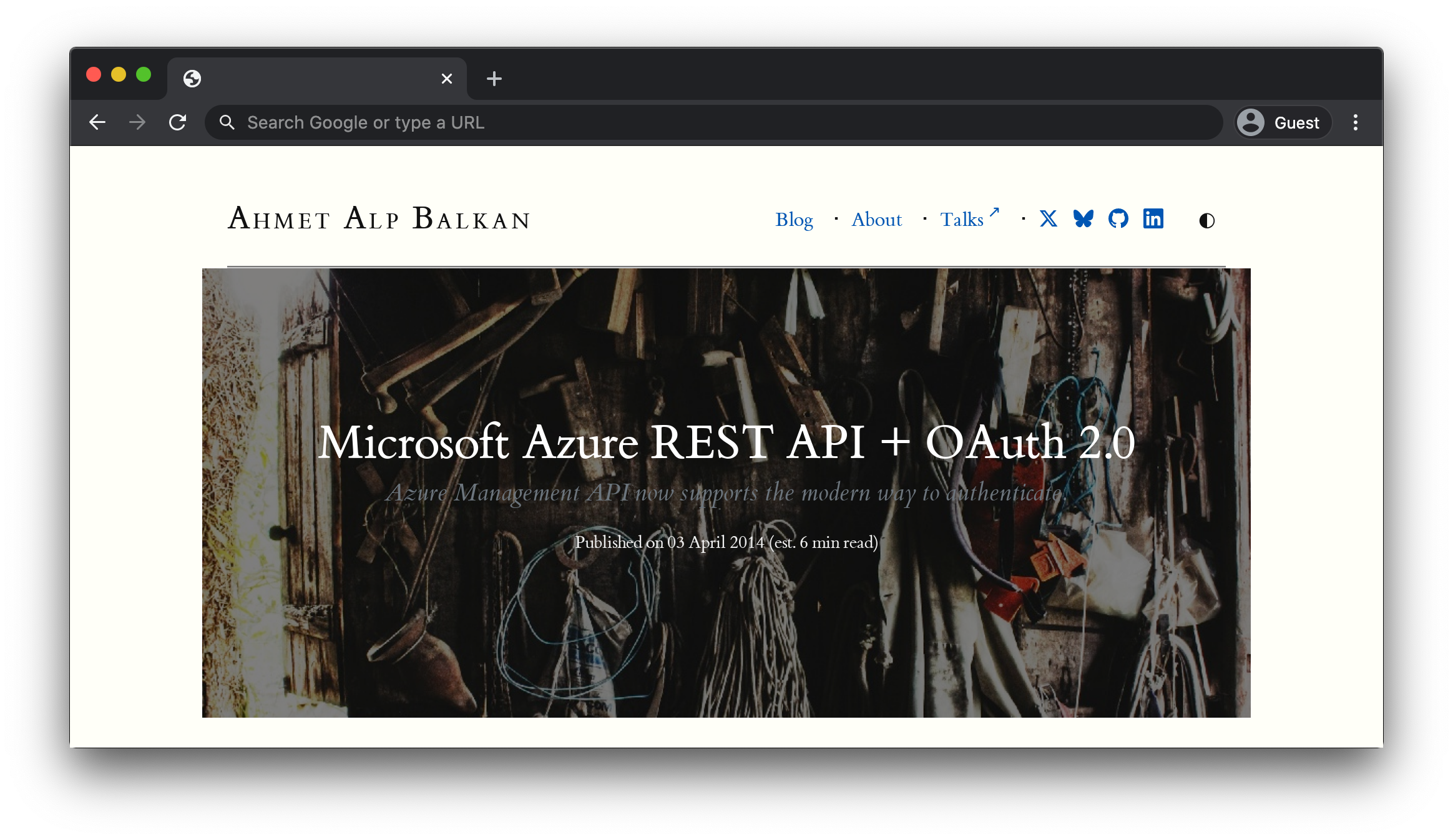Open a new browser tab

494,79
